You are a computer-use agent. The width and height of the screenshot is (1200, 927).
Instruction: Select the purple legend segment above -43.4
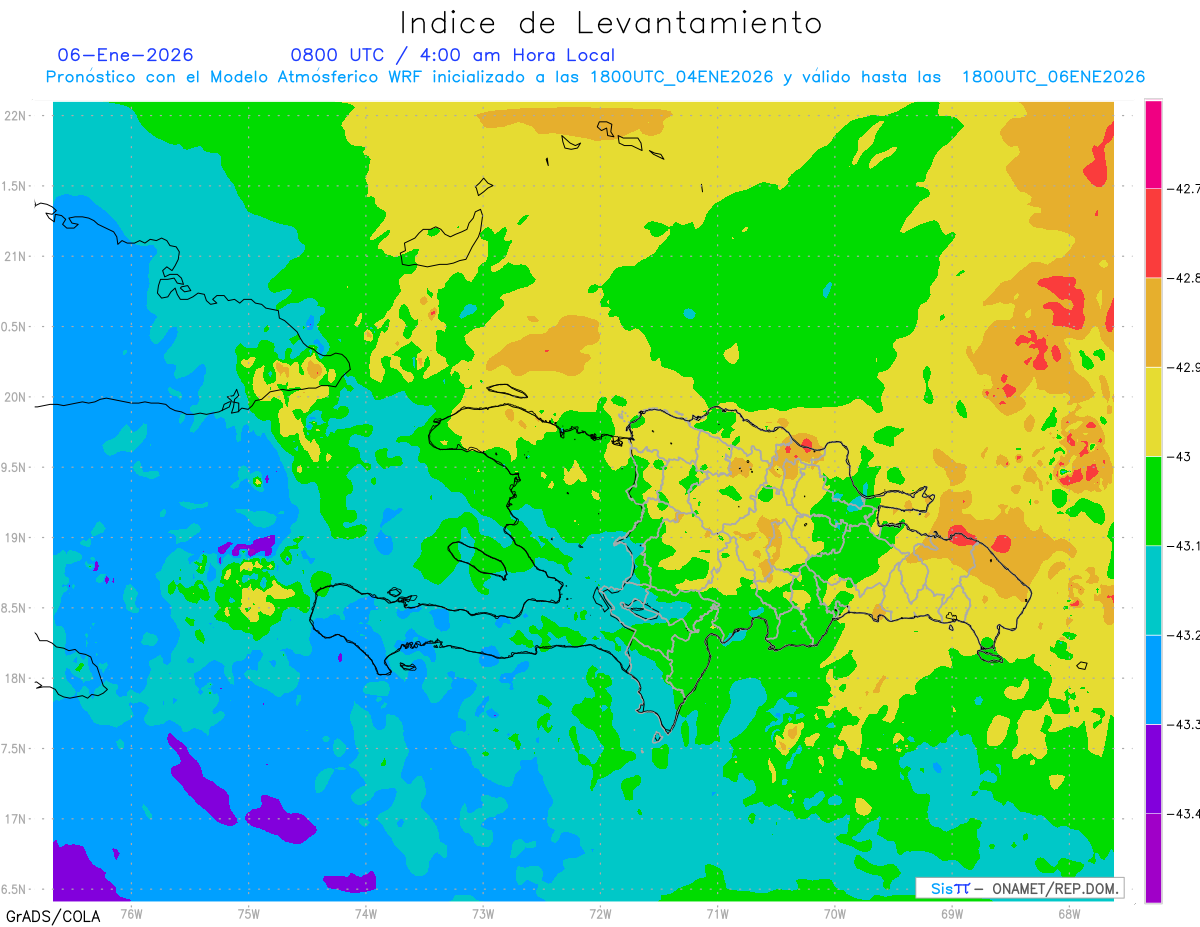click(x=1153, y=768)
